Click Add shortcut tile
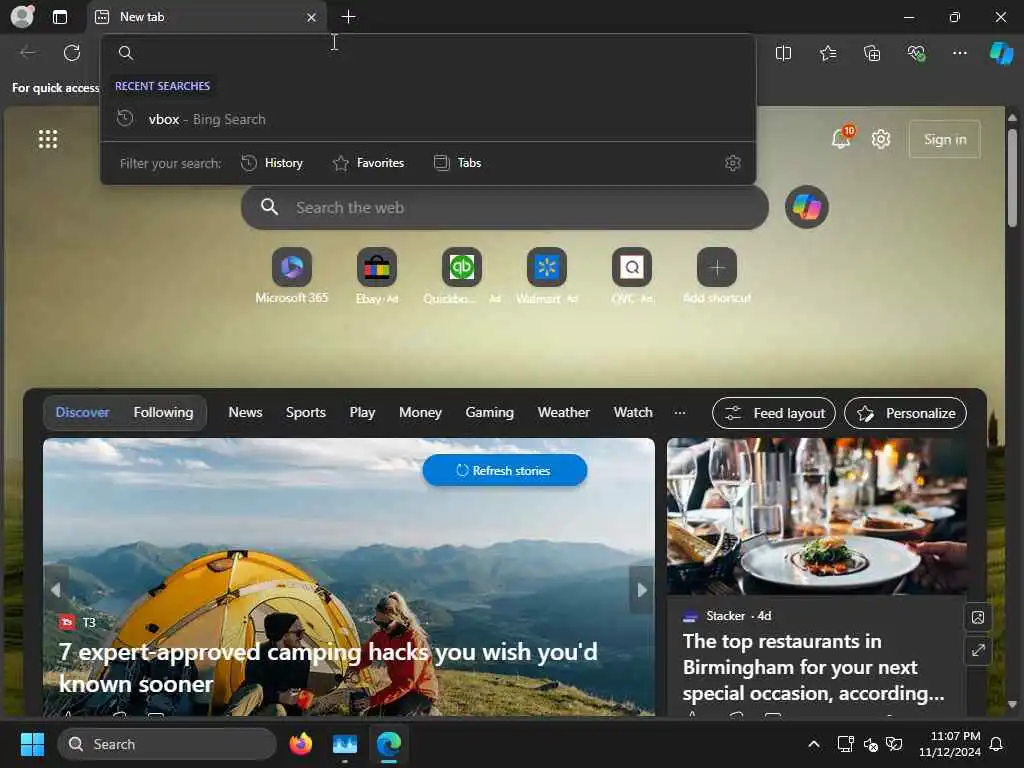This screenshot has width=1024, height=768. click(x=716, y=276)
